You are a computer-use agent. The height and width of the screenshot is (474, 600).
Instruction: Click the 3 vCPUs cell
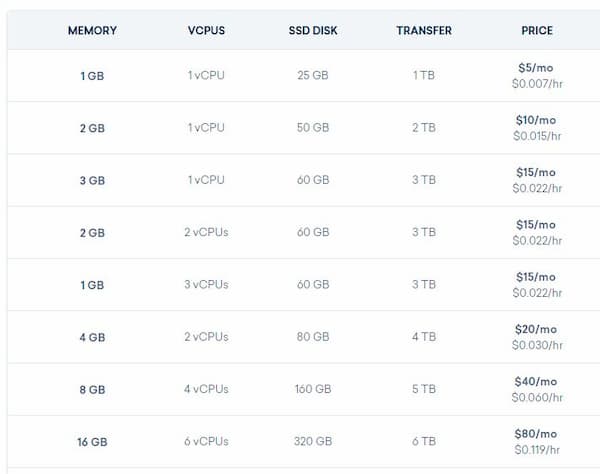click(206, 284)
